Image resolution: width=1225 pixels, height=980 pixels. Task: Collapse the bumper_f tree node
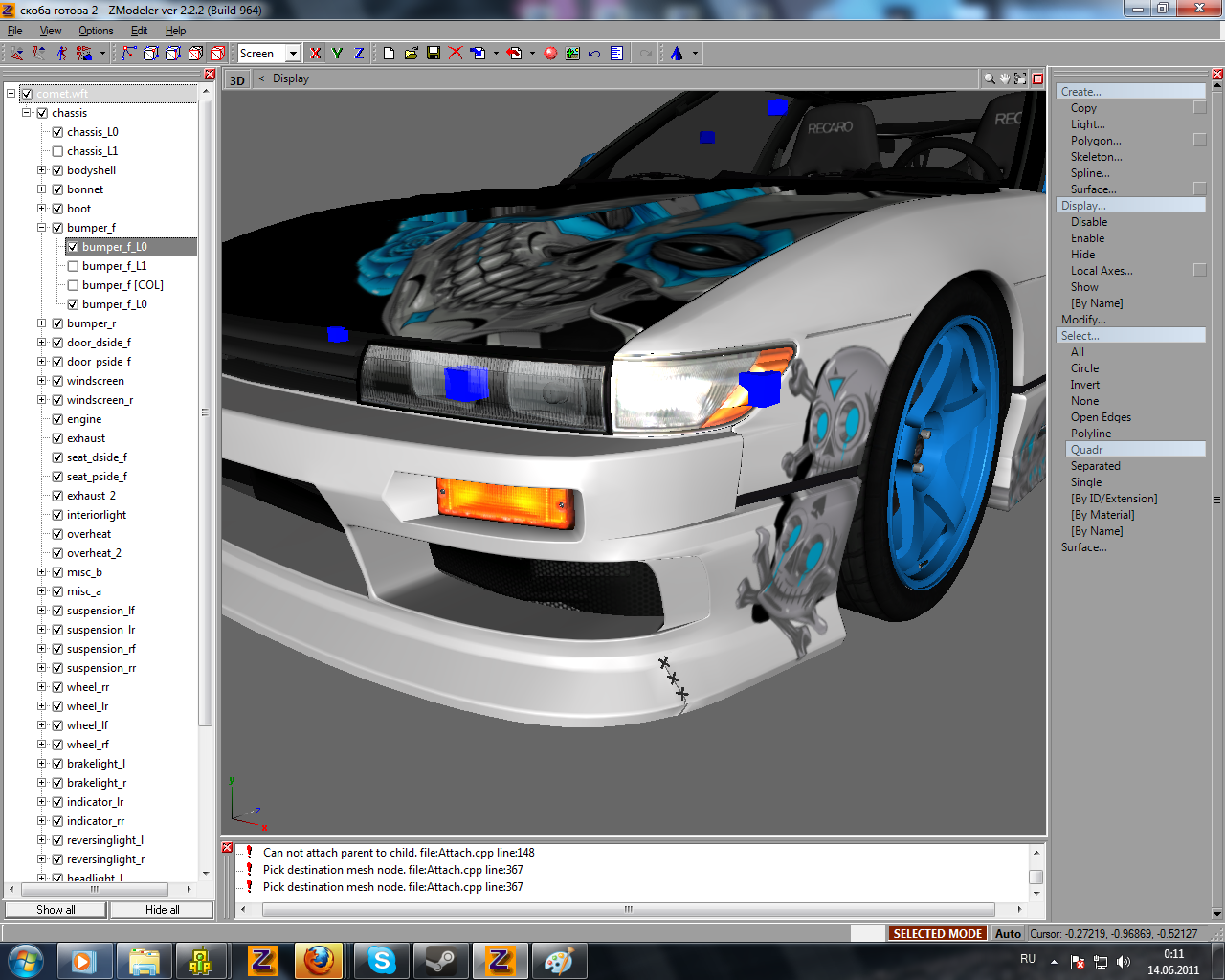(x=42, y=228)
